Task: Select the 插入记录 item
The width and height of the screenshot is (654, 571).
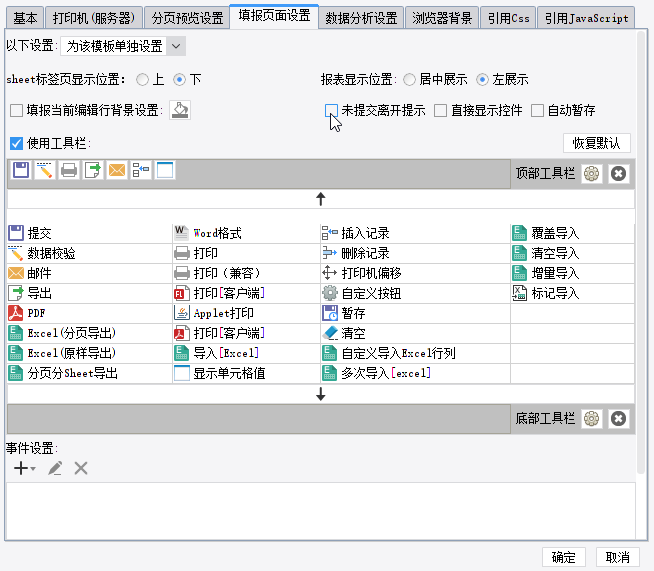Action: tap(415, 233)
